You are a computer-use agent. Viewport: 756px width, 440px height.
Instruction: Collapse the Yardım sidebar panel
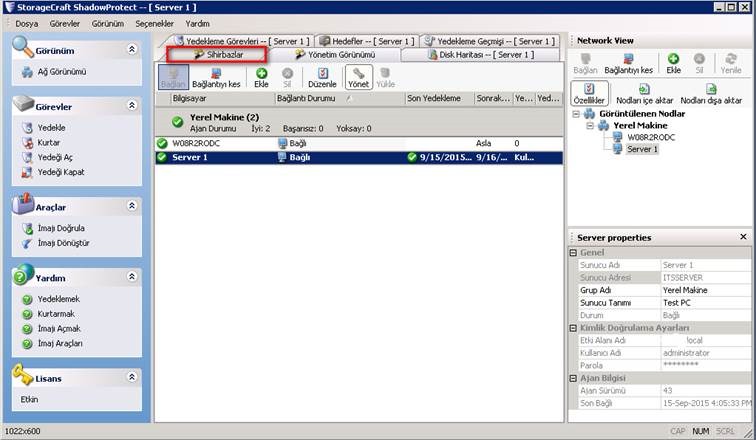(132, 277)
